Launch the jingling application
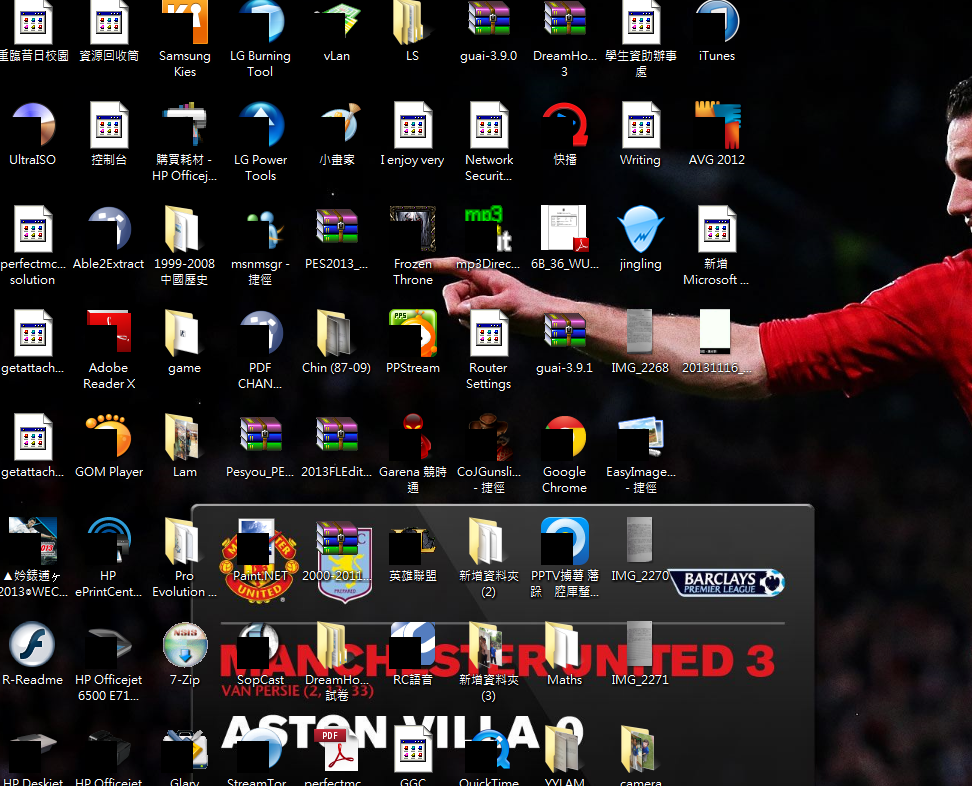Viewport: 972px width, 786px height. coord(640,229)
